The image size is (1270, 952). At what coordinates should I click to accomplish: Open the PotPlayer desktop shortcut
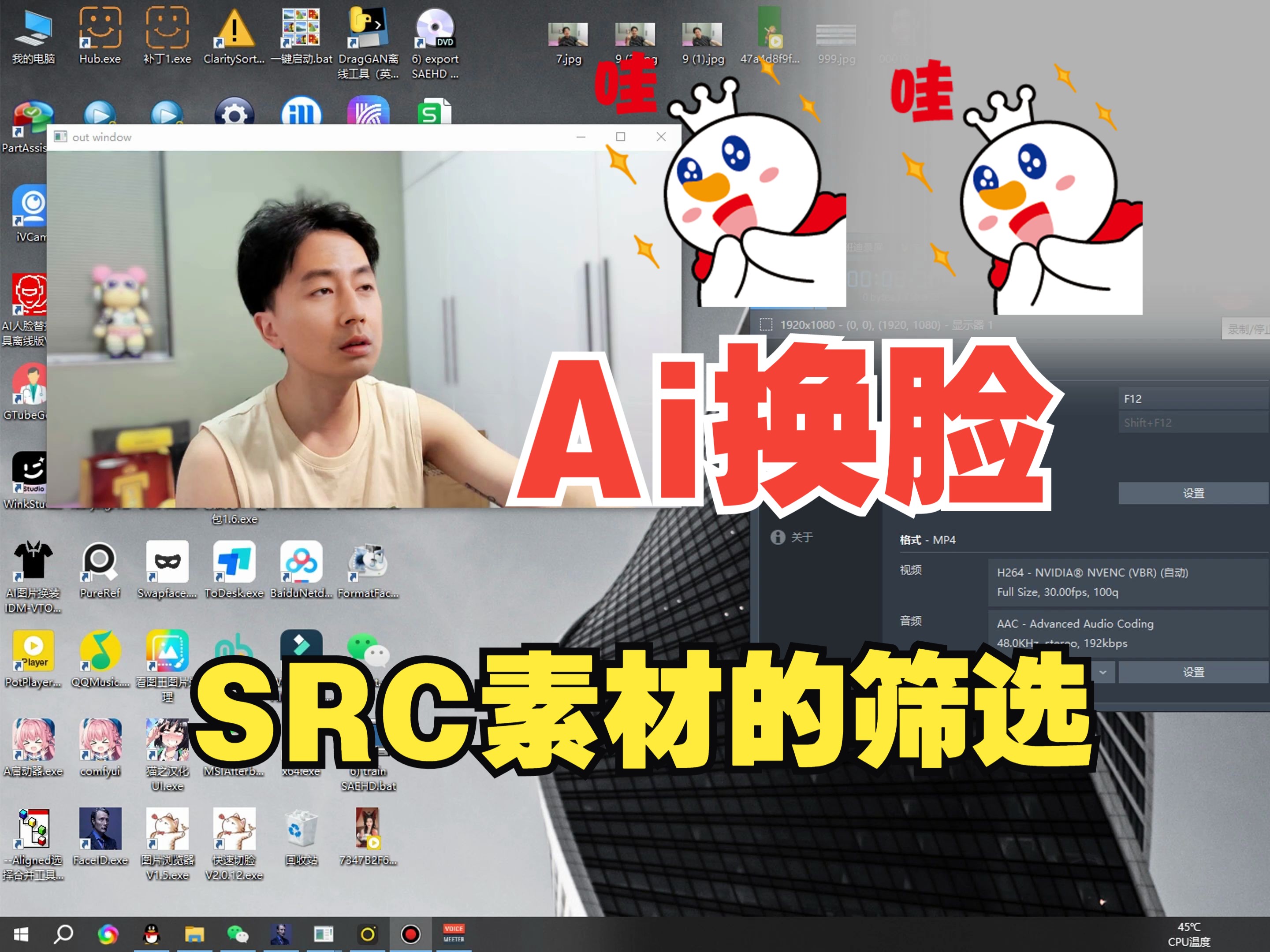tap(34, 658)
